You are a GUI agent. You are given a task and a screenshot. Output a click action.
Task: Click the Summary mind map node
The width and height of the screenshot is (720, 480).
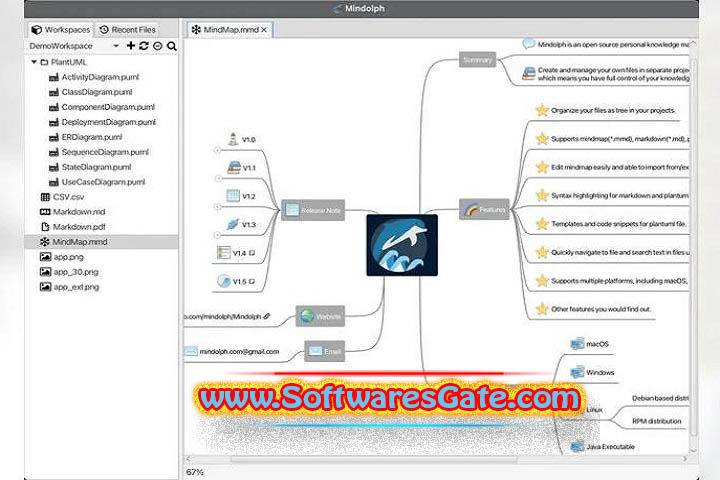478,60
